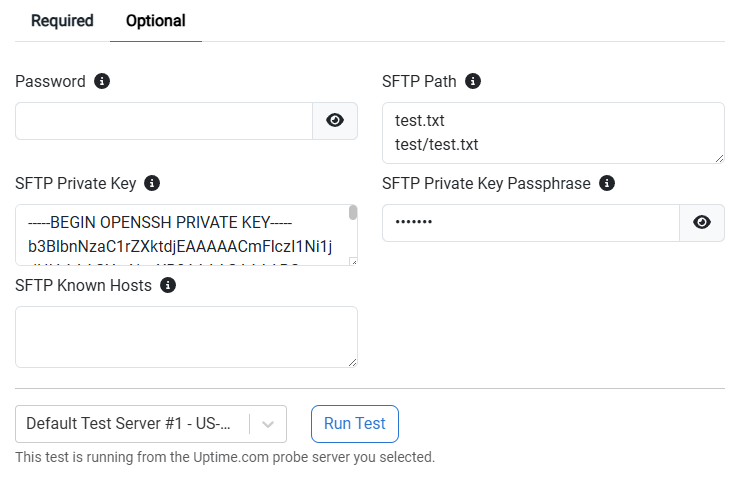
Task: Click the Private Key Passphrase info icon
Action: [607, 183]
